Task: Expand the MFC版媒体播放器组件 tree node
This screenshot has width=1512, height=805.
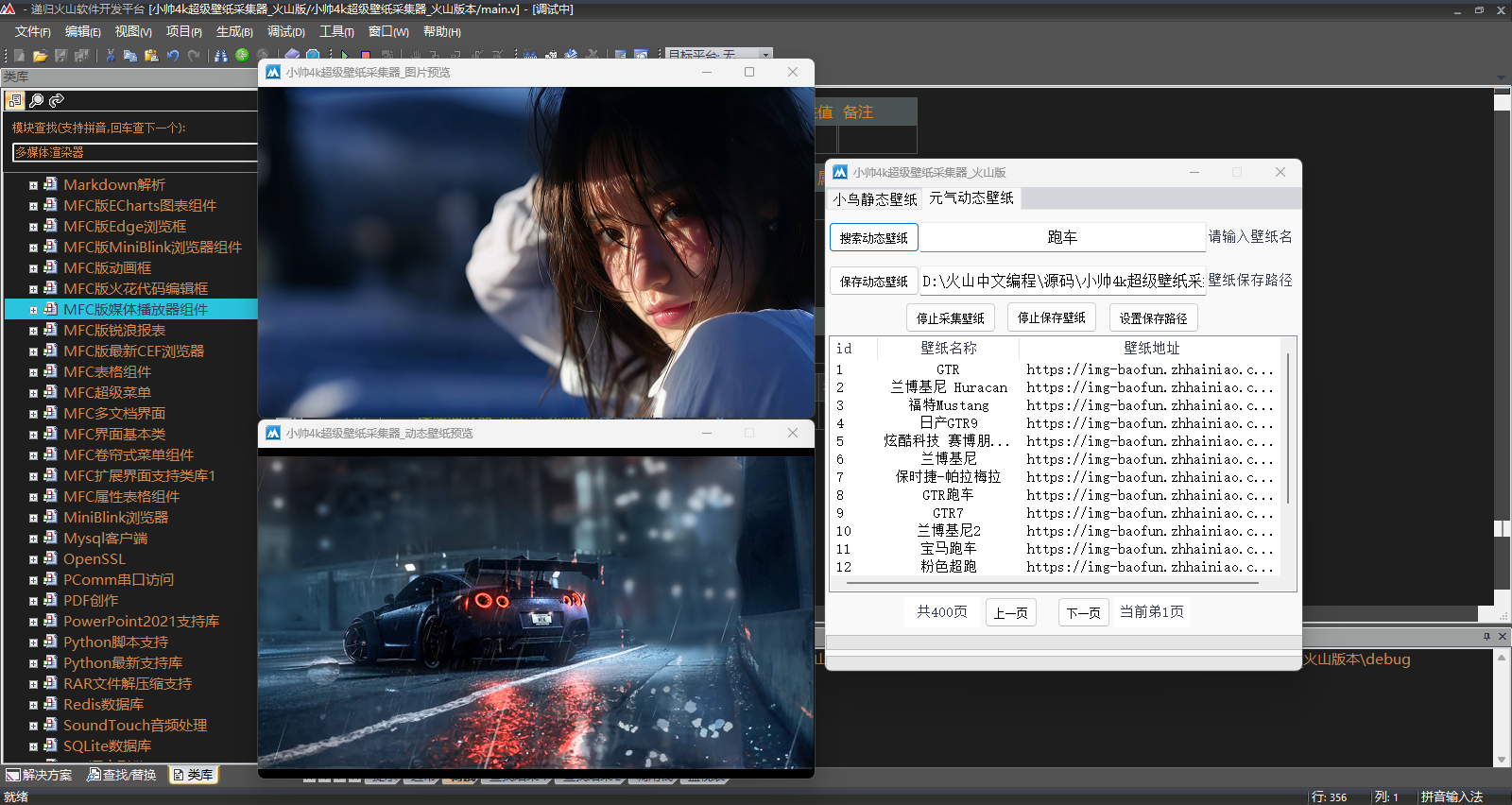Action: (x=33, y=310)
